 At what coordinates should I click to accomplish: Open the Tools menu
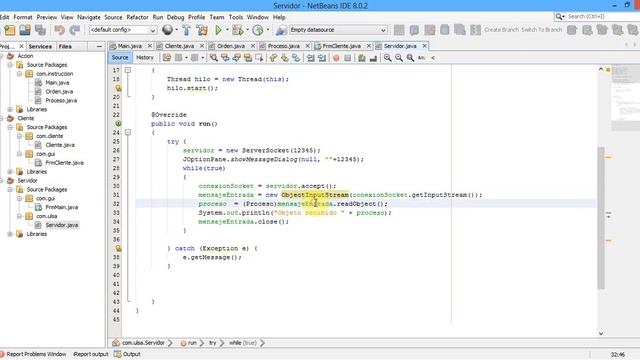236,17
